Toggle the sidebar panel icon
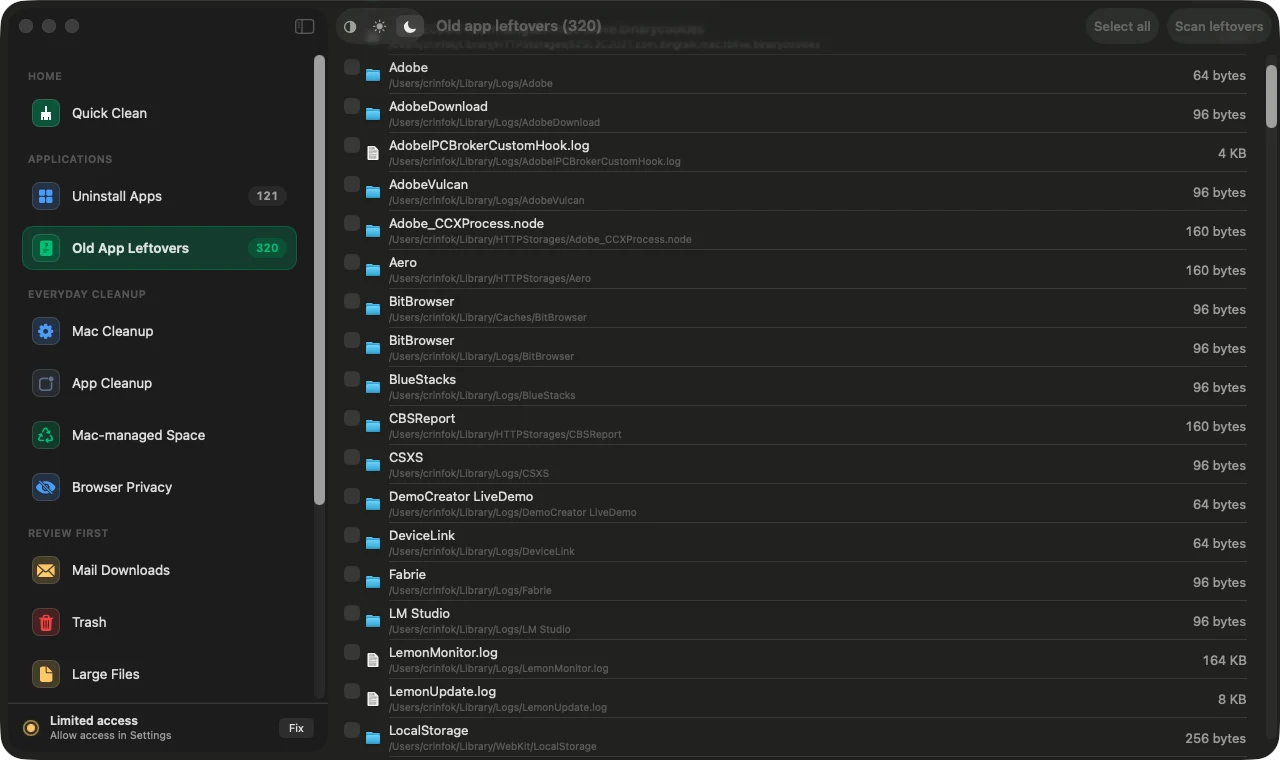 point(305,27)
